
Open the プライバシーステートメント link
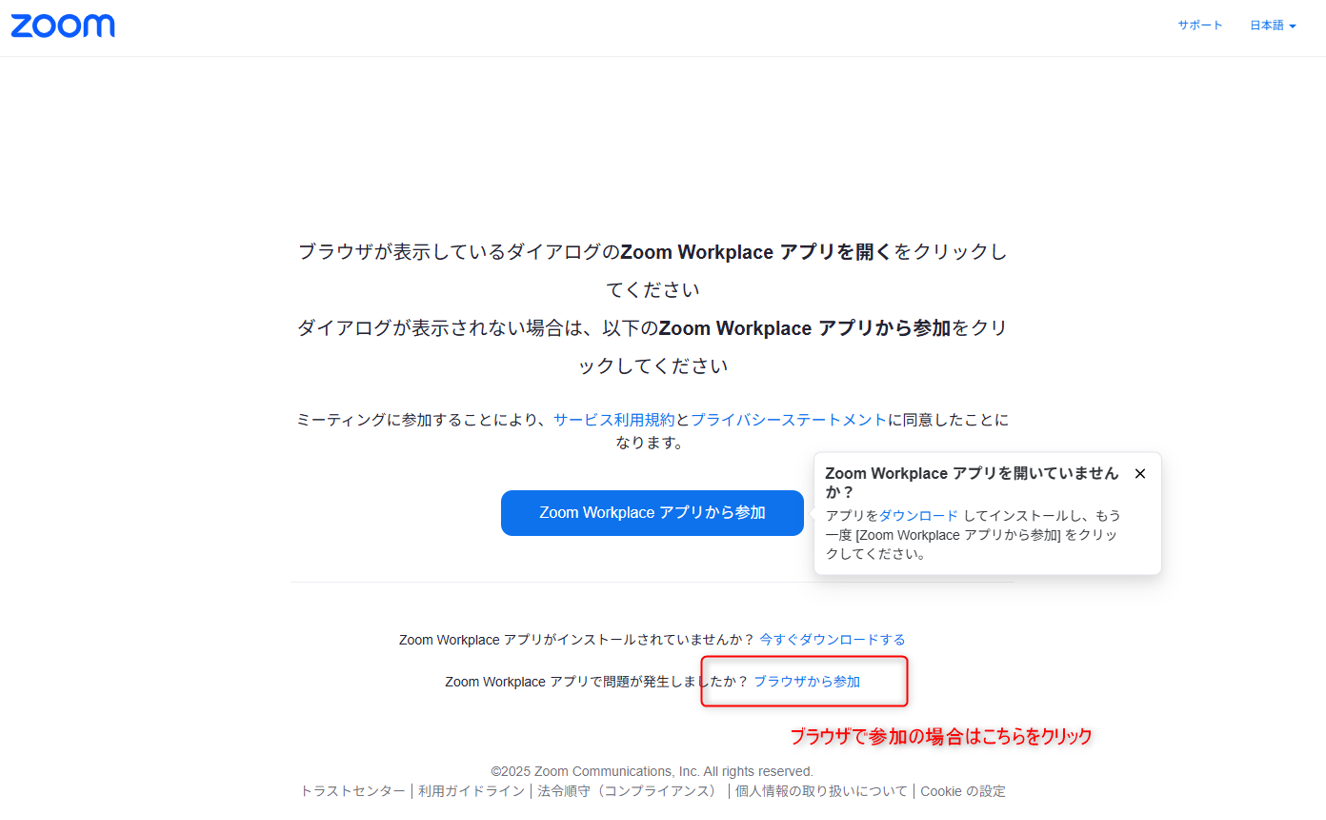788,420
